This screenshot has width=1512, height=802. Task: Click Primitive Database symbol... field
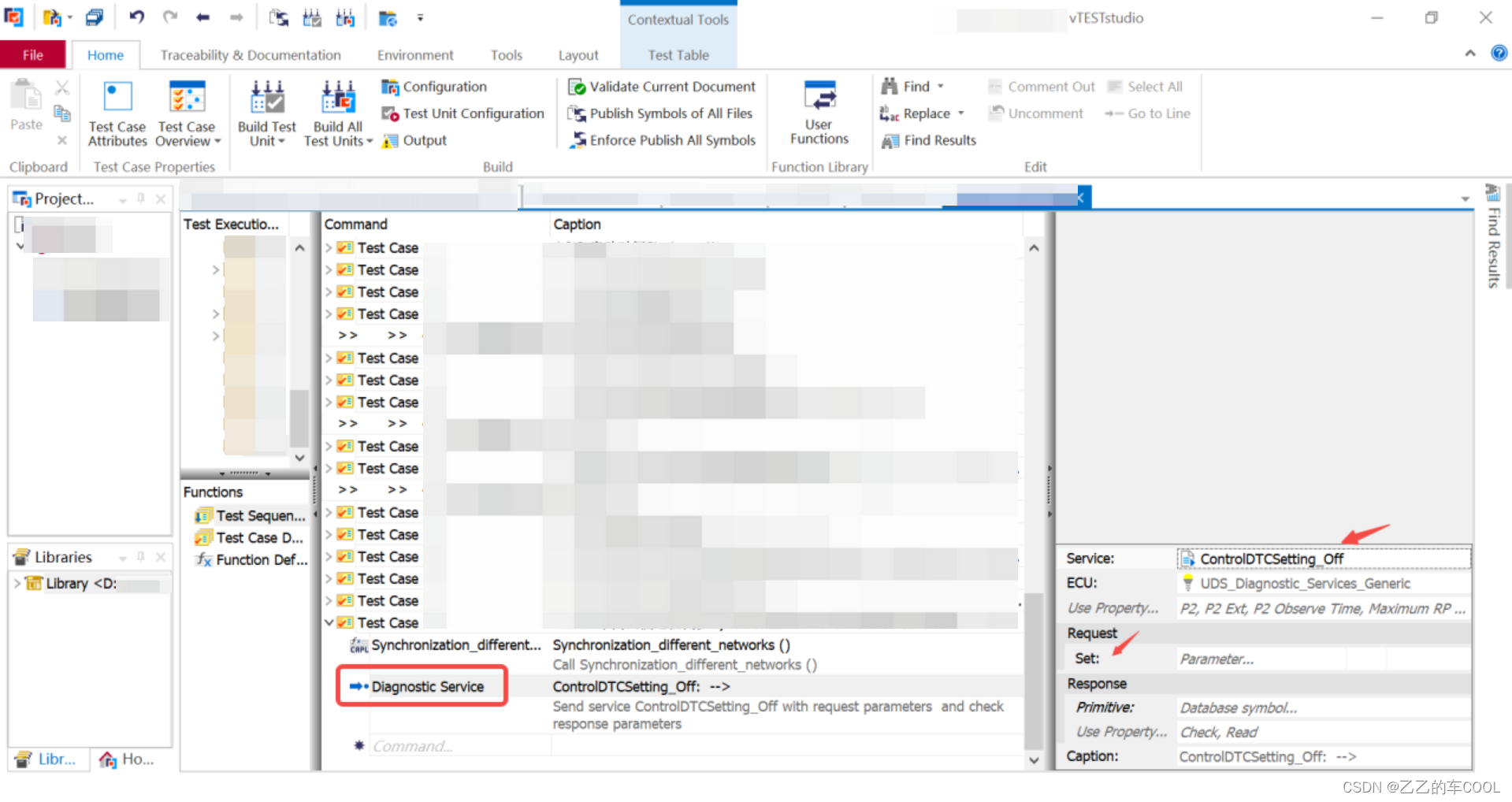tap(1324, 707)
